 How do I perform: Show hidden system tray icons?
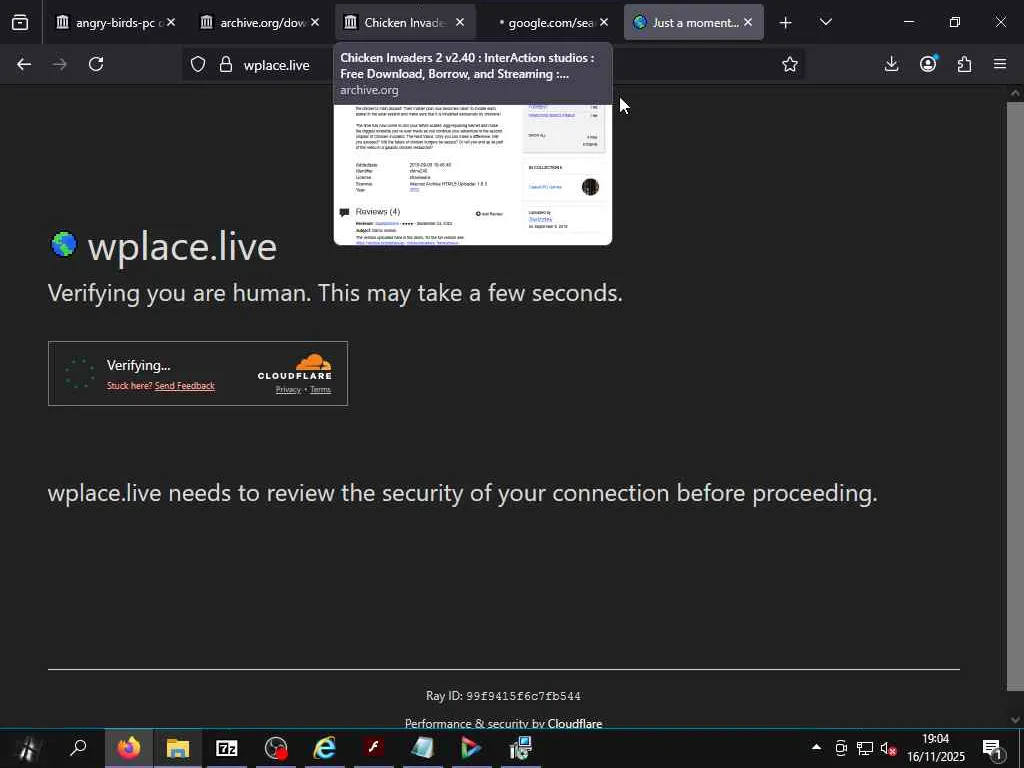coord(816,747)
